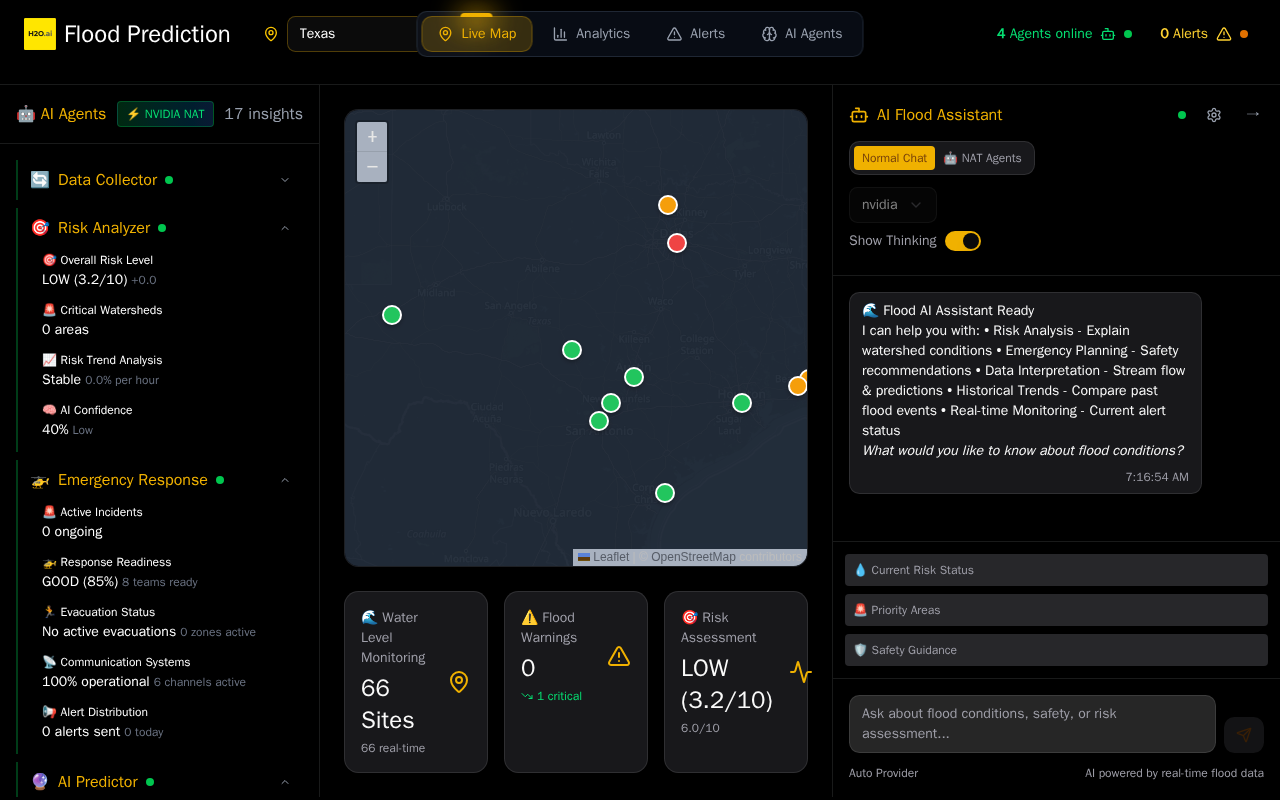
Task: Click the send message arrow button
Action: click(1244, 735)
